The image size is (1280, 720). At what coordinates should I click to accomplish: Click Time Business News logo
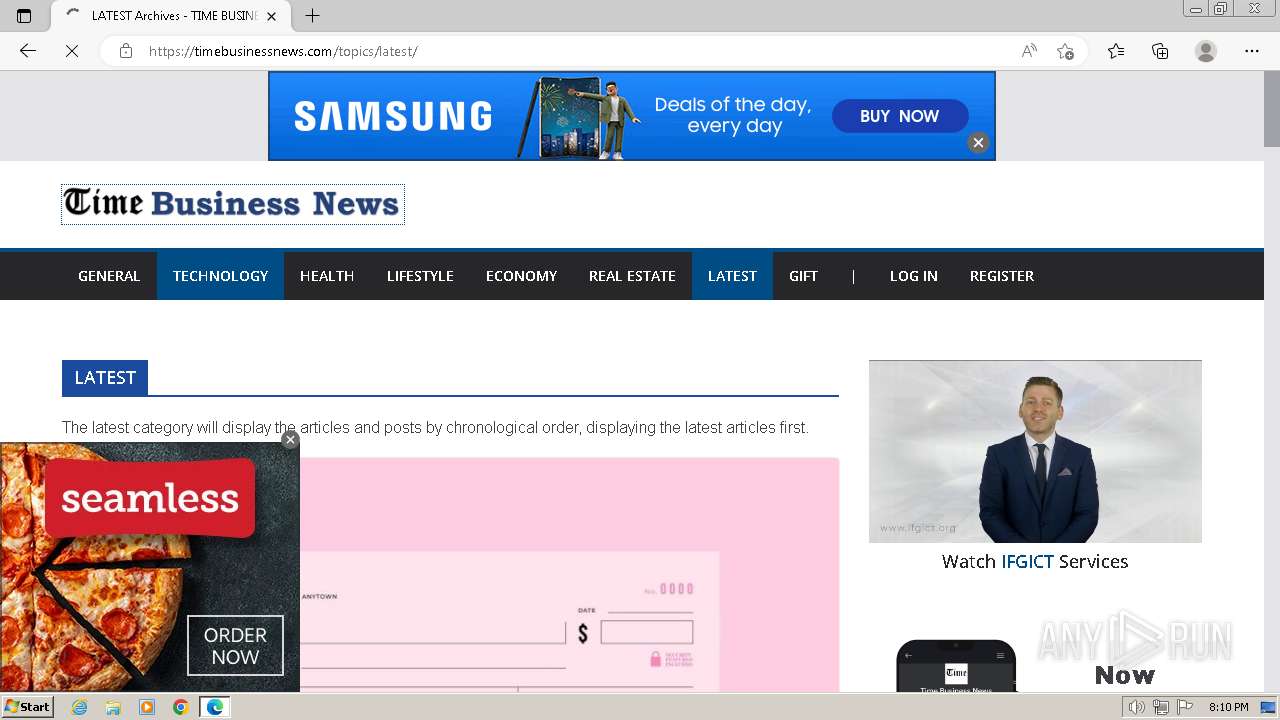(x=233, y=204)
